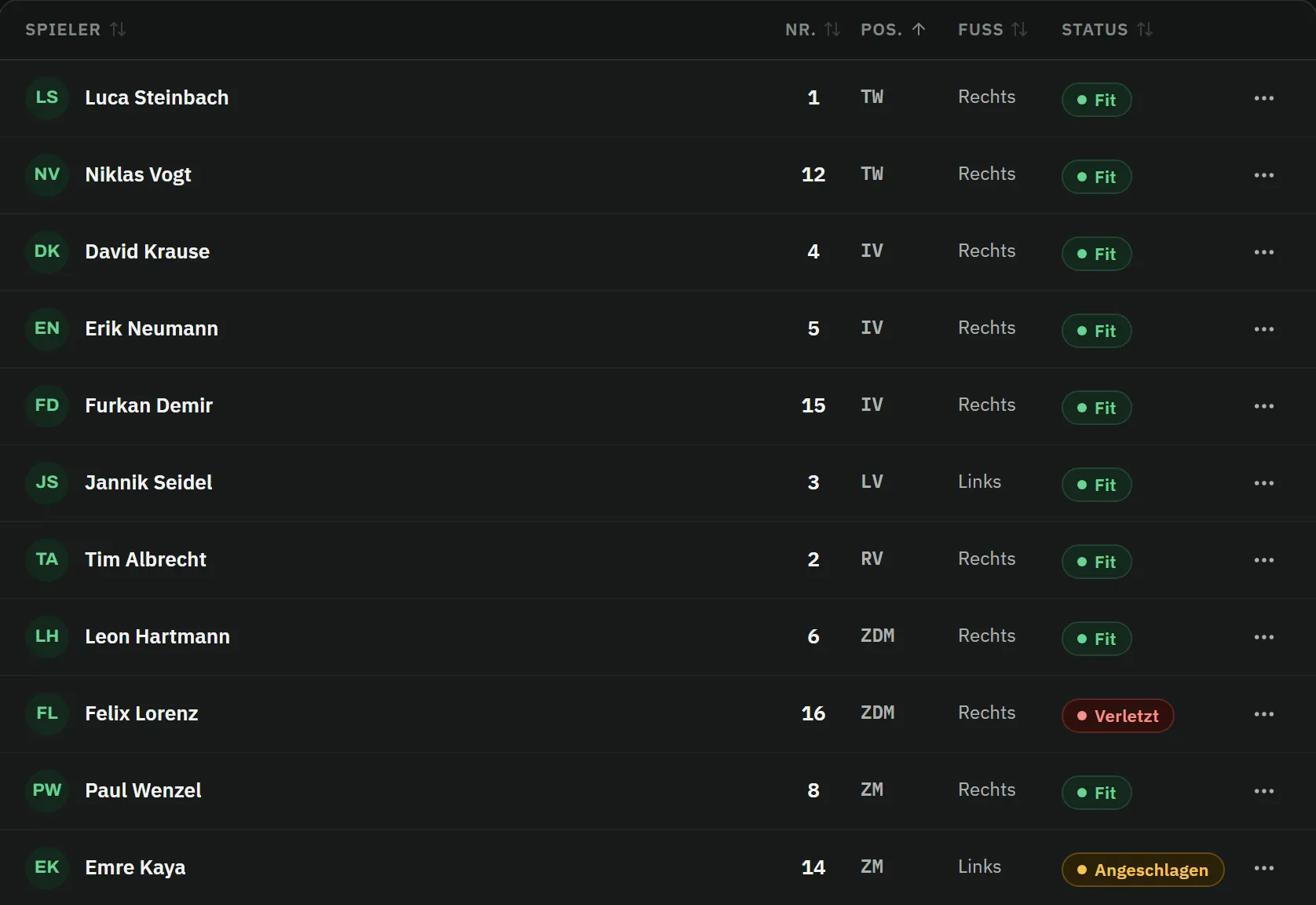Open the three-dot menu for Furkan Demir
1316x905 pixels.
click(1264, 406)
